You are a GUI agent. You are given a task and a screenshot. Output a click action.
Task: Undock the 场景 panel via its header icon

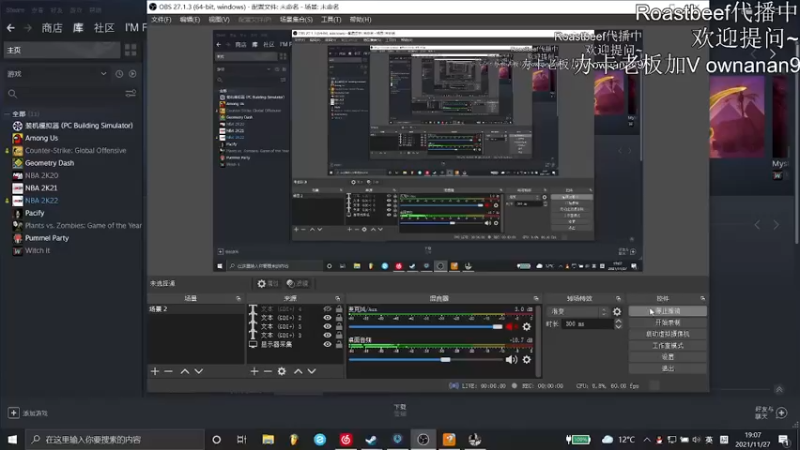pos(238,298)
